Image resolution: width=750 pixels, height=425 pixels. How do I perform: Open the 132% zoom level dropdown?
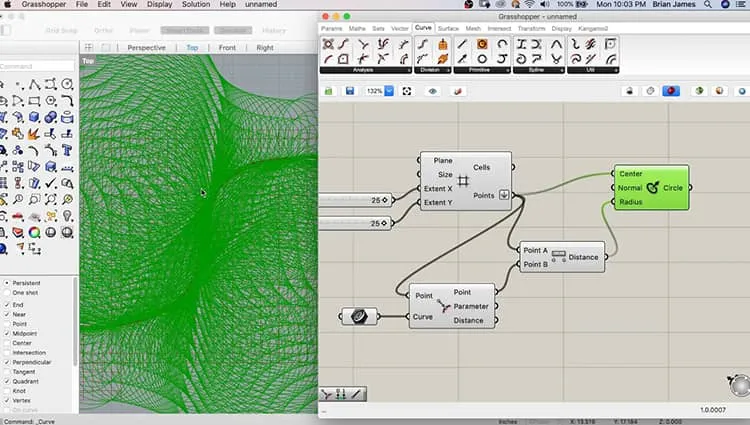389,91
